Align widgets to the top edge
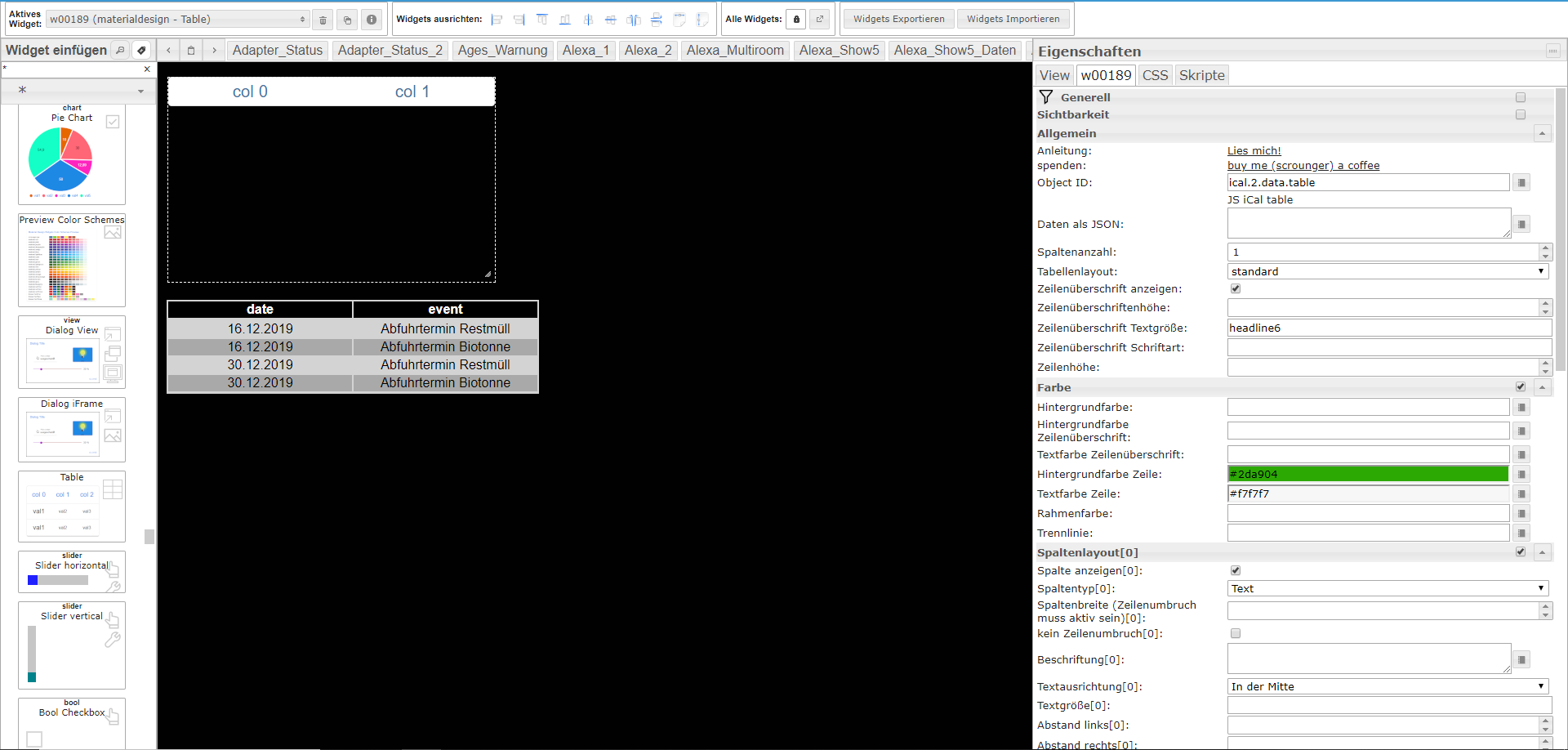 coord(542,20)
